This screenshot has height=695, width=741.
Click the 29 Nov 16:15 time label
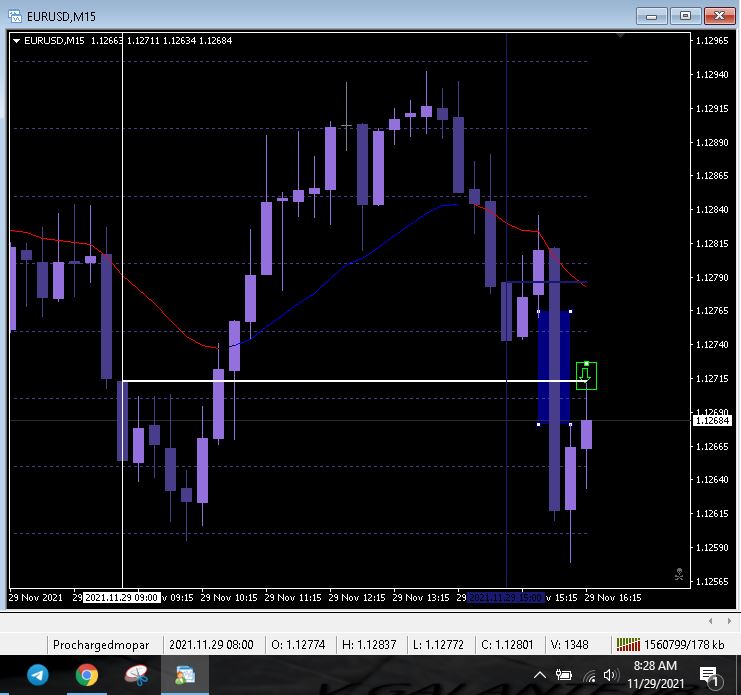click(613, 598)
